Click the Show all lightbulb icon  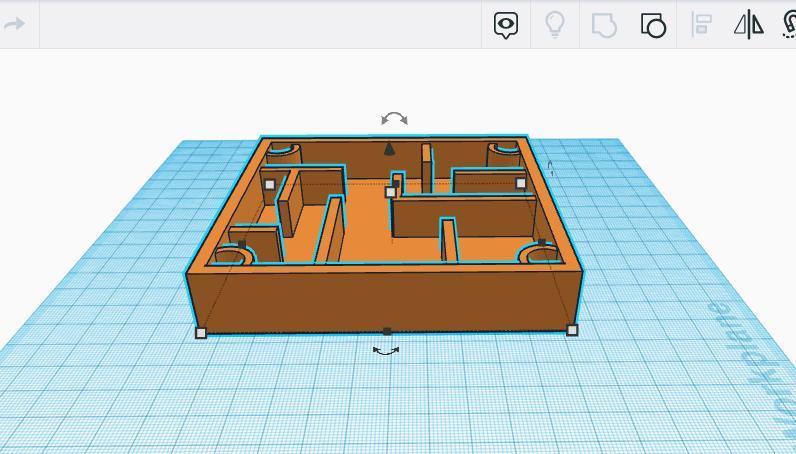coord(554,25)
